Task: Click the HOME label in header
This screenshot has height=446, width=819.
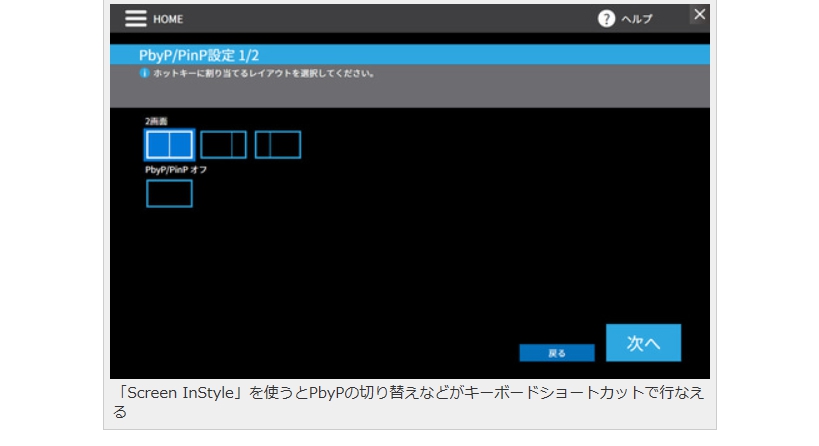Action: coord(168,20)
